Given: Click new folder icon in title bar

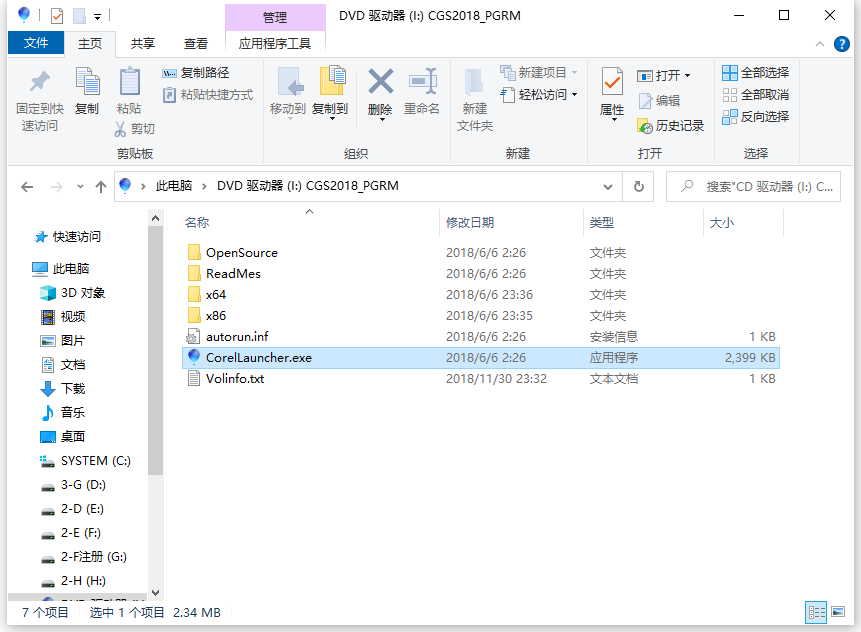Looking at the screenshot, I should pyautogui.click(x=80, y=16).
